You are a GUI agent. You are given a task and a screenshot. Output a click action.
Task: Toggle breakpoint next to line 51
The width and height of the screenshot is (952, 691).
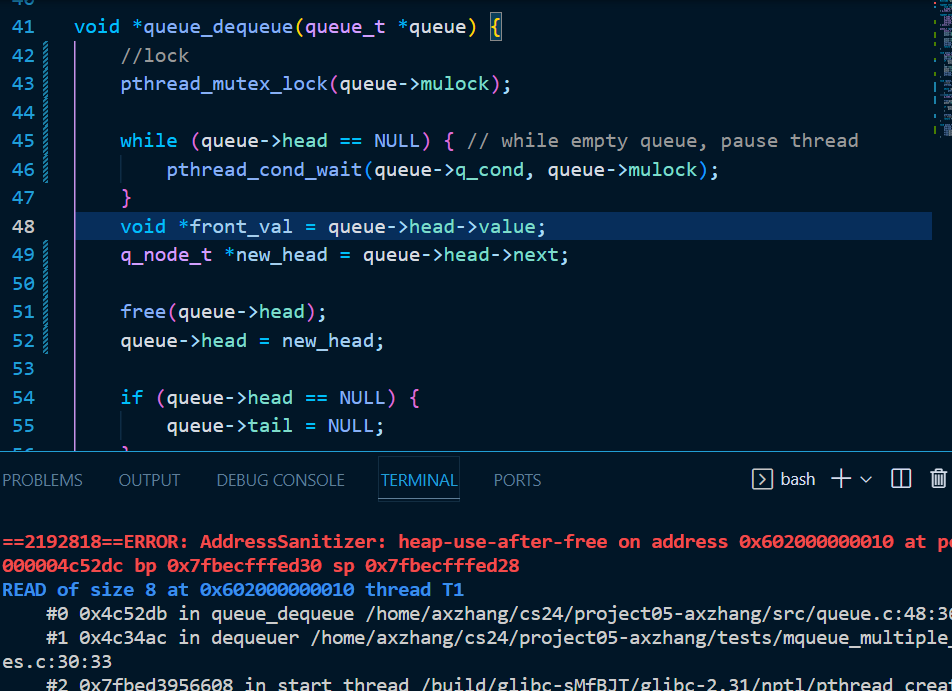click(x=6, y=312)
